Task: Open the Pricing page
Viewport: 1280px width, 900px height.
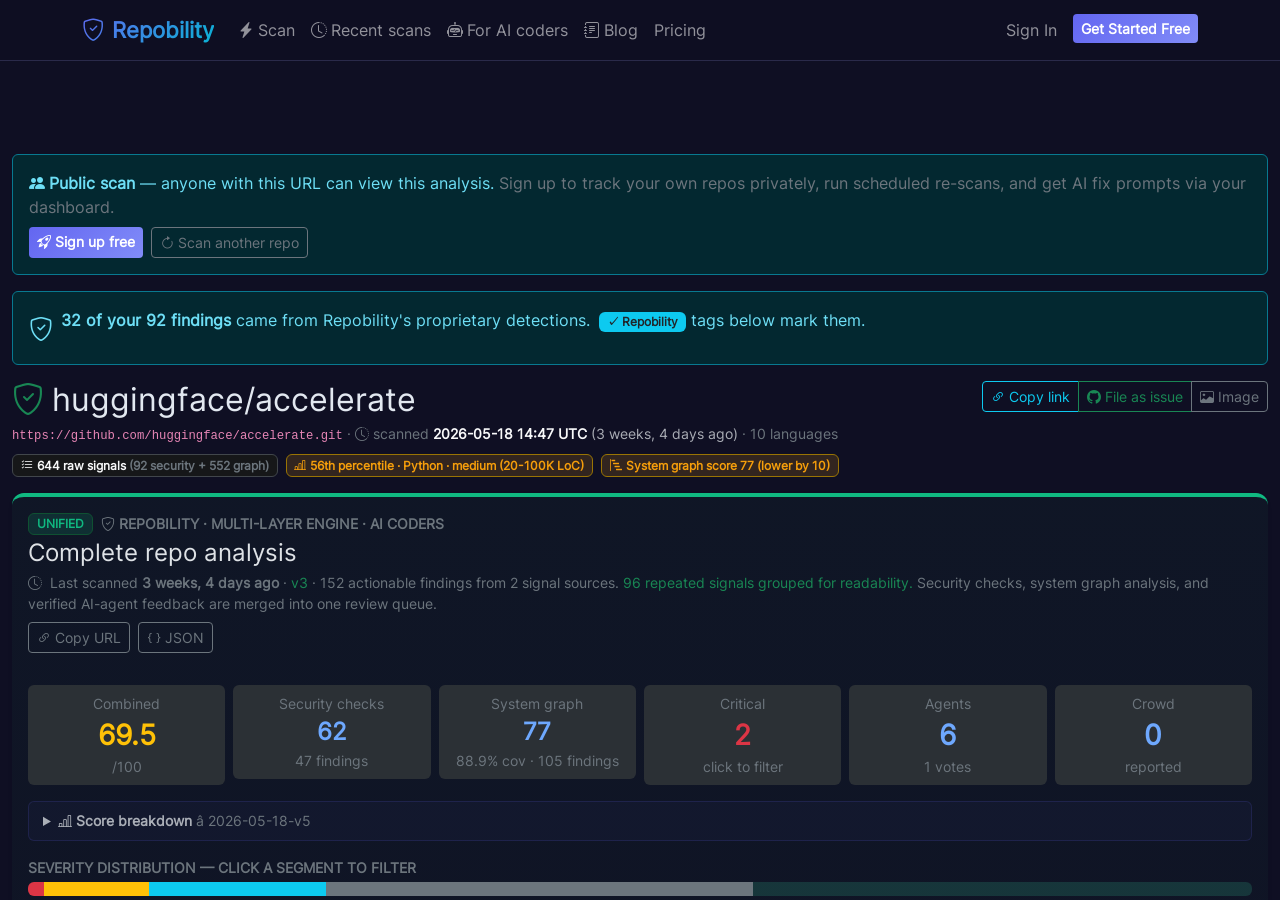Action: [680, 30]
